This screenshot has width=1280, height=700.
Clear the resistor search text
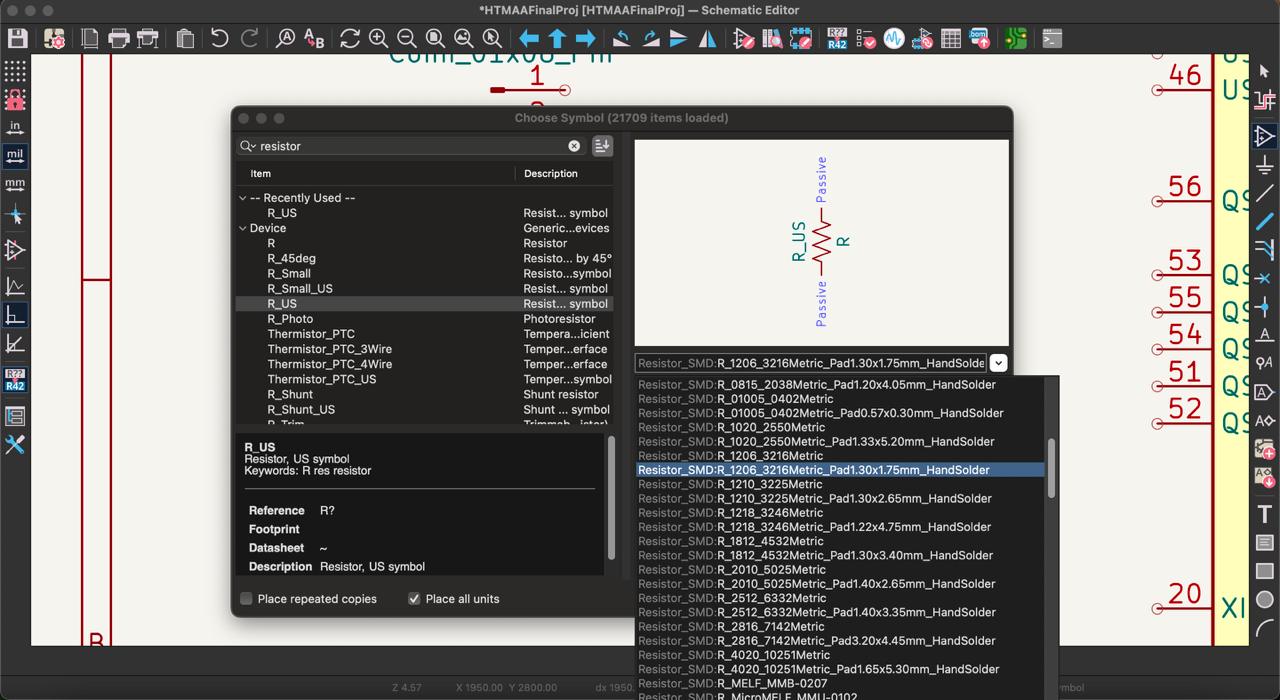[574, 146]
